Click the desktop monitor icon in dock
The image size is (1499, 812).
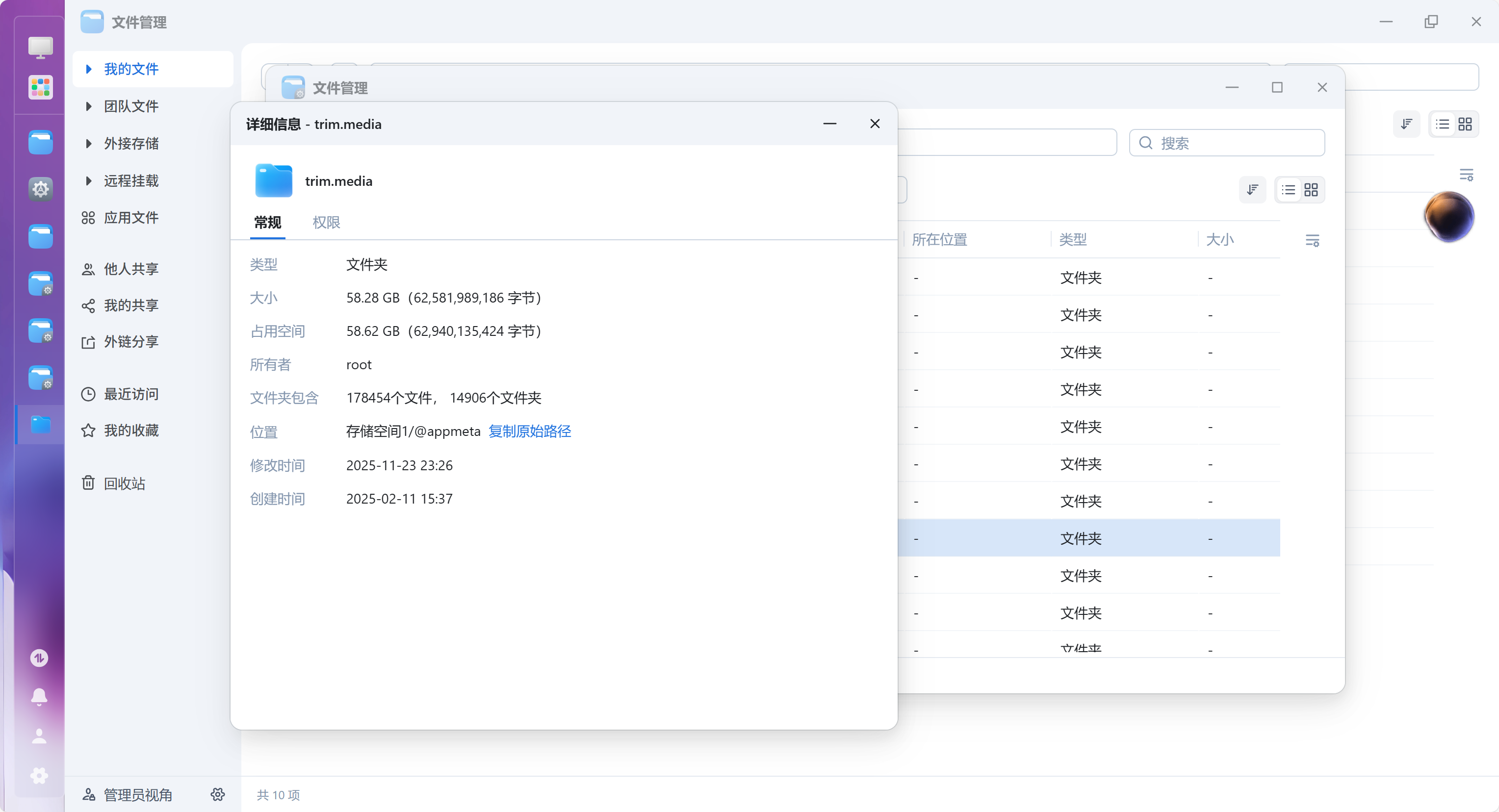coord(40,47)
